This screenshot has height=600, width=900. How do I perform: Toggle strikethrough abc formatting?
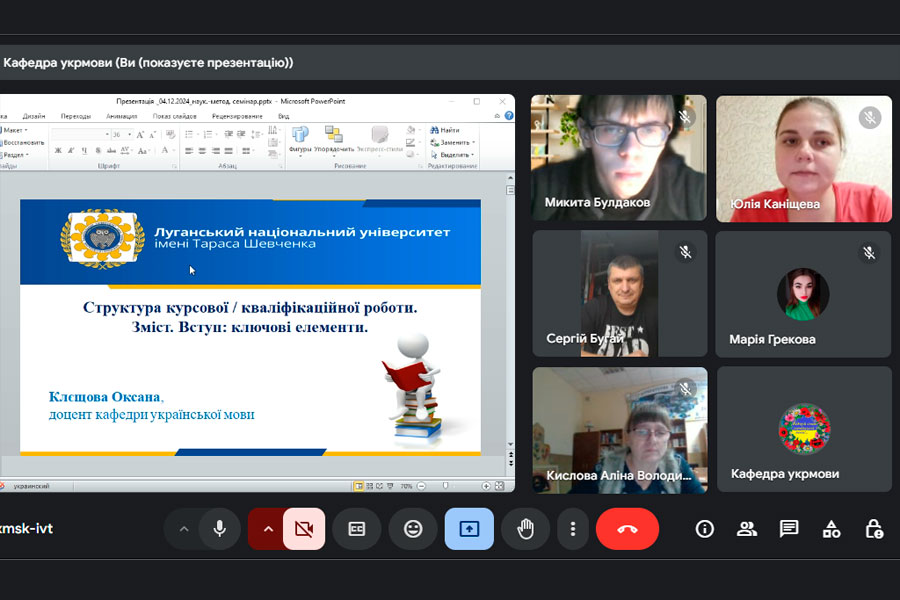(111, 150)
